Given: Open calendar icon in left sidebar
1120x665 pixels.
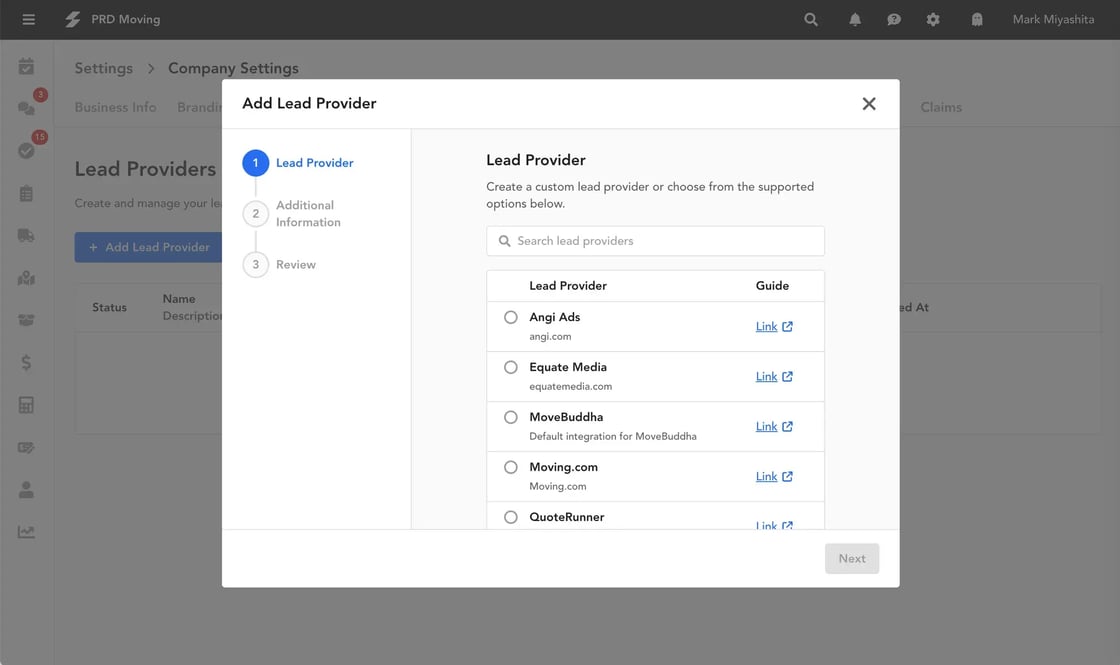Looking at the screenshot, I should pos(26,66).
